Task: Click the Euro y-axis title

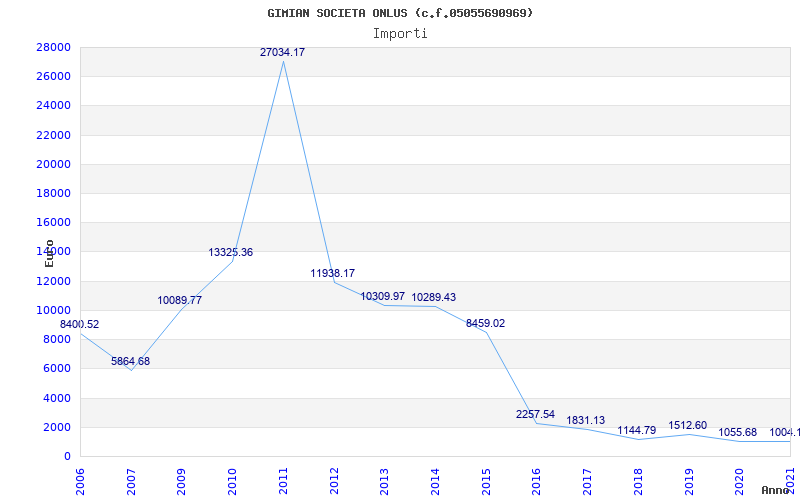Action: (x=49, y=254)
